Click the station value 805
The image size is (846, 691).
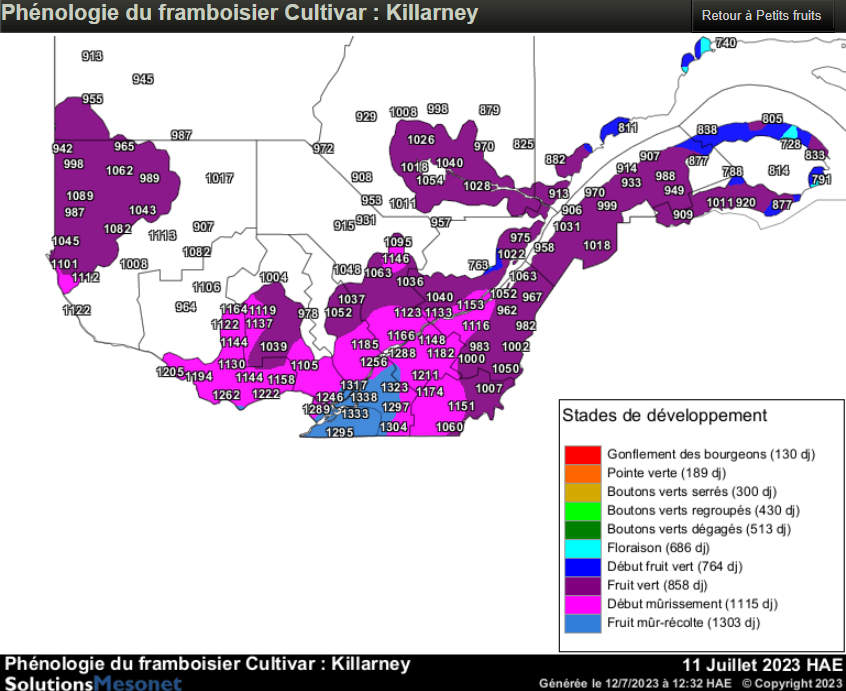pyautogui.click(x=772, y=119)
